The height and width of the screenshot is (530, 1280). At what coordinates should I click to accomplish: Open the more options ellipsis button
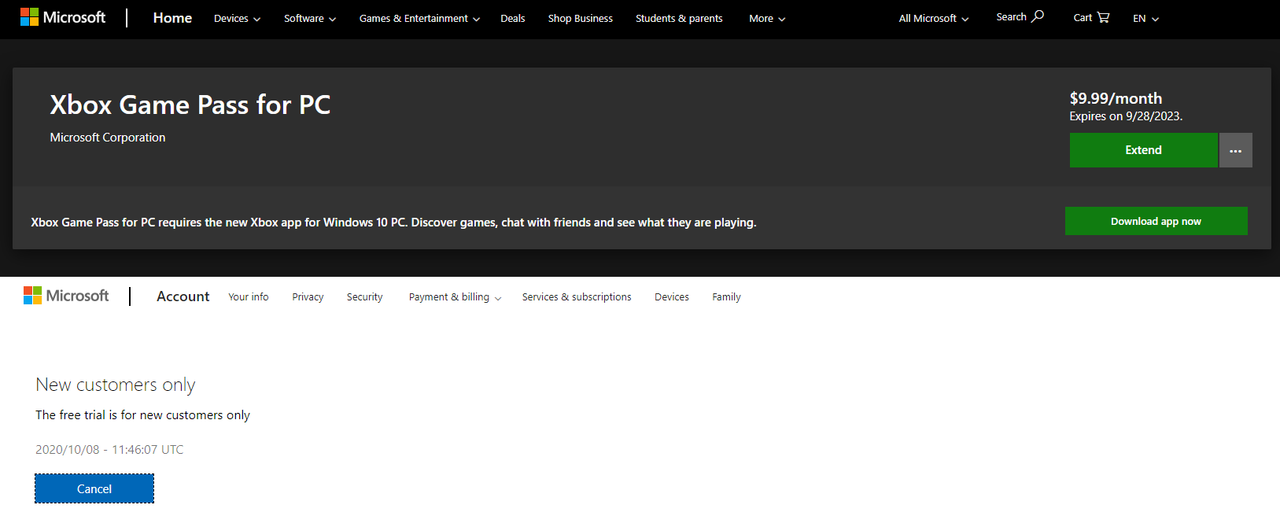tap(1236, 150)
